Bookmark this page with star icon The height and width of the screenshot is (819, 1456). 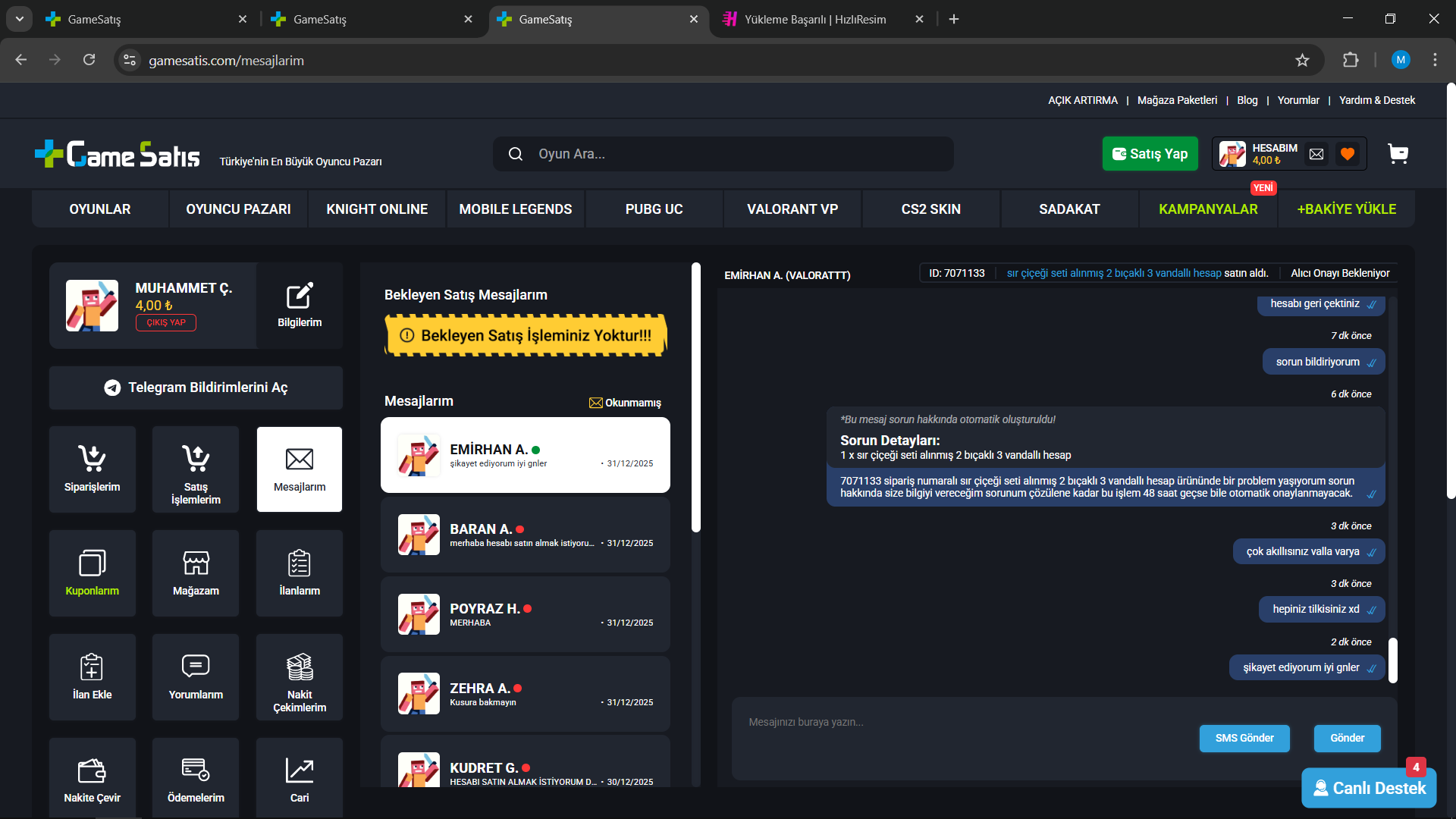tap(1302, 60)
